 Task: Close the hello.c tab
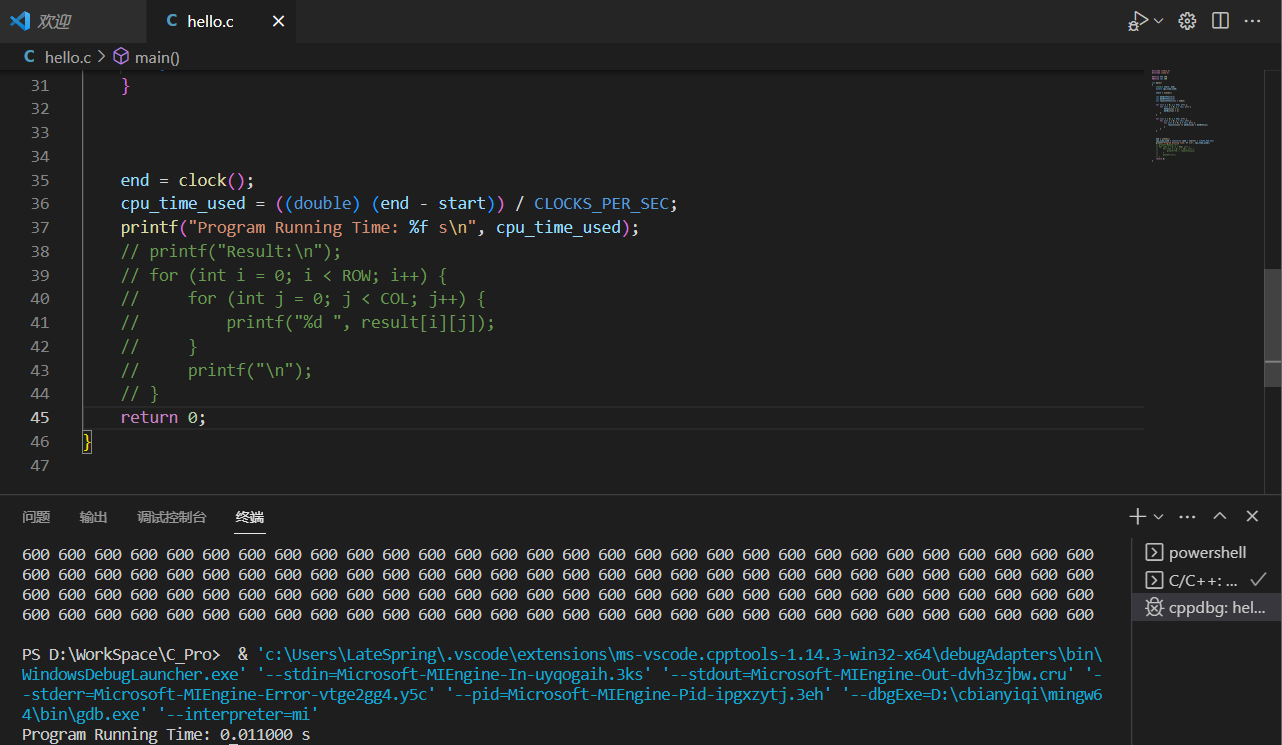[x=278, y=21]
